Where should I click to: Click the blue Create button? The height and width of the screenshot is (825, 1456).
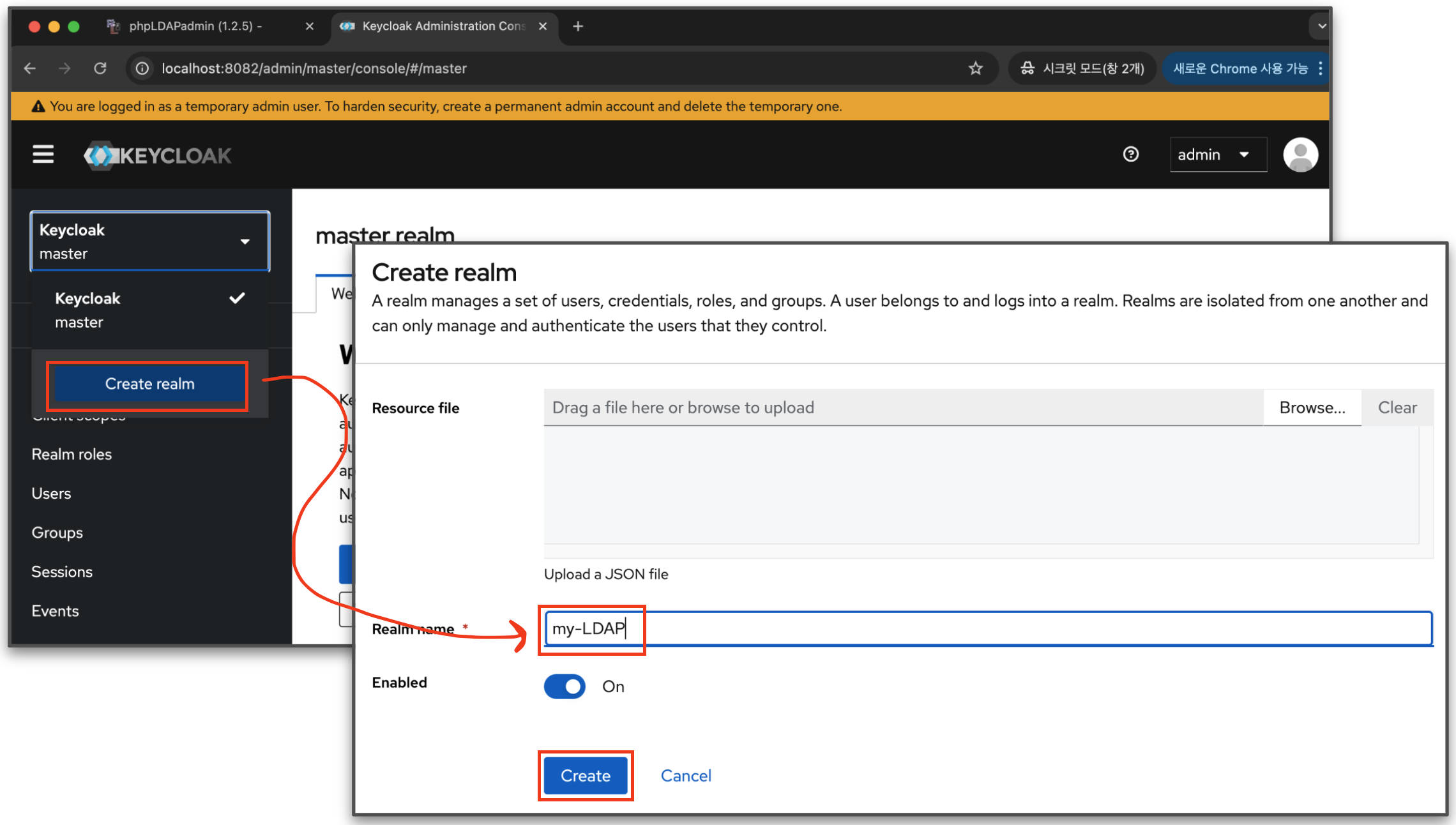pyautogui.click(x=585, y=776)
